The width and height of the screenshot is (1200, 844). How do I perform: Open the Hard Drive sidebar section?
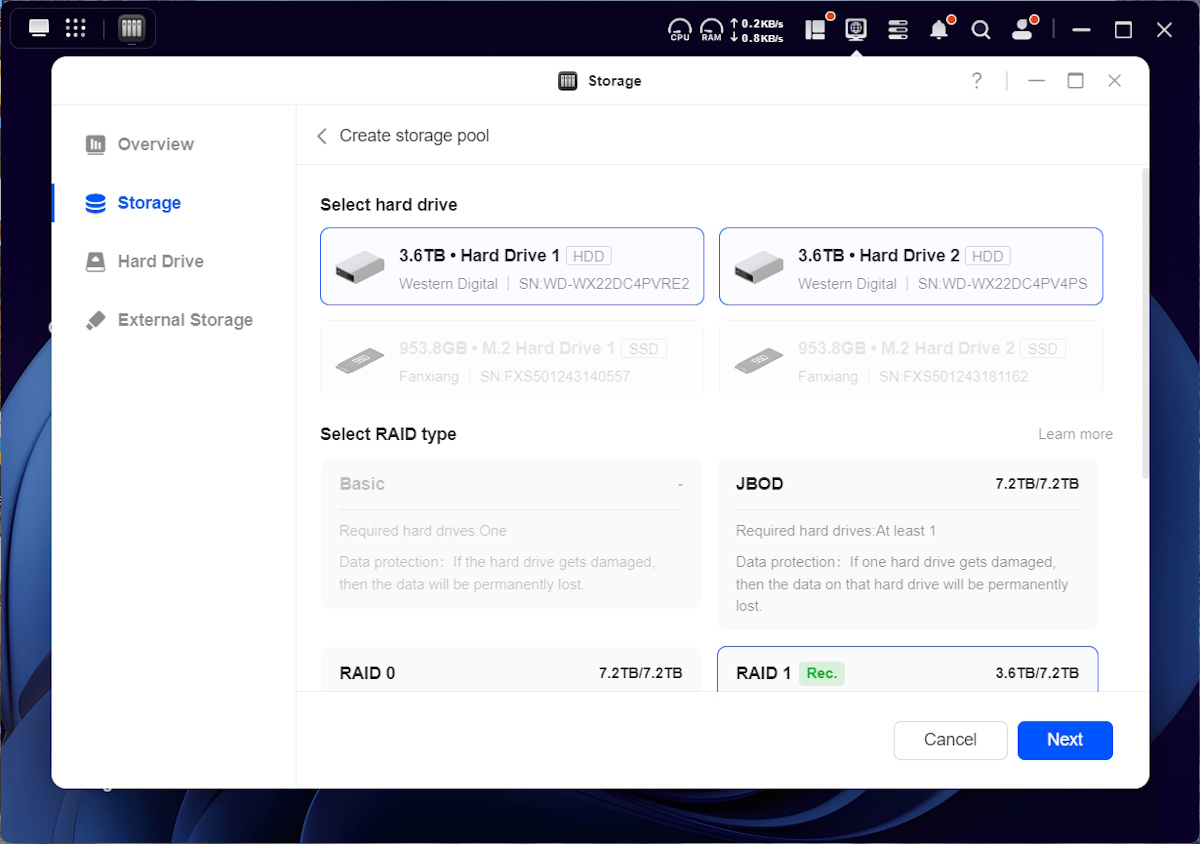pos(160,261)
